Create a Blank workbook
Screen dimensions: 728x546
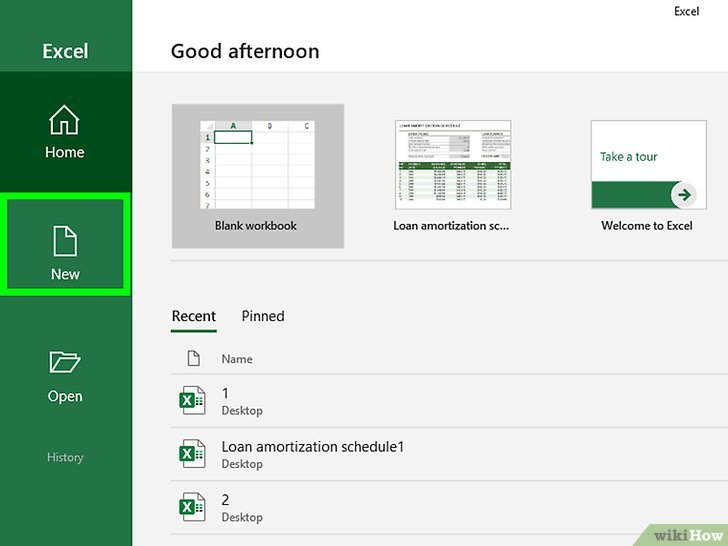(x=258, y=176)
